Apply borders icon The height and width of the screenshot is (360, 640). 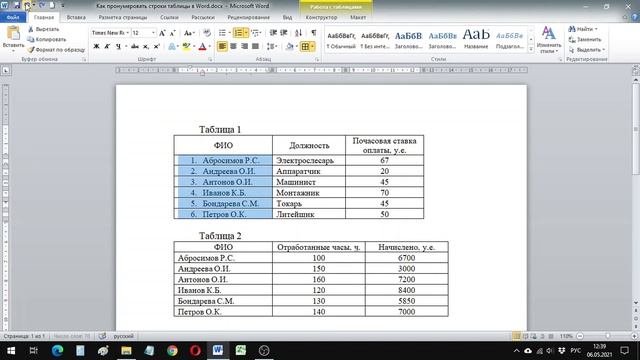coord(305,47)
